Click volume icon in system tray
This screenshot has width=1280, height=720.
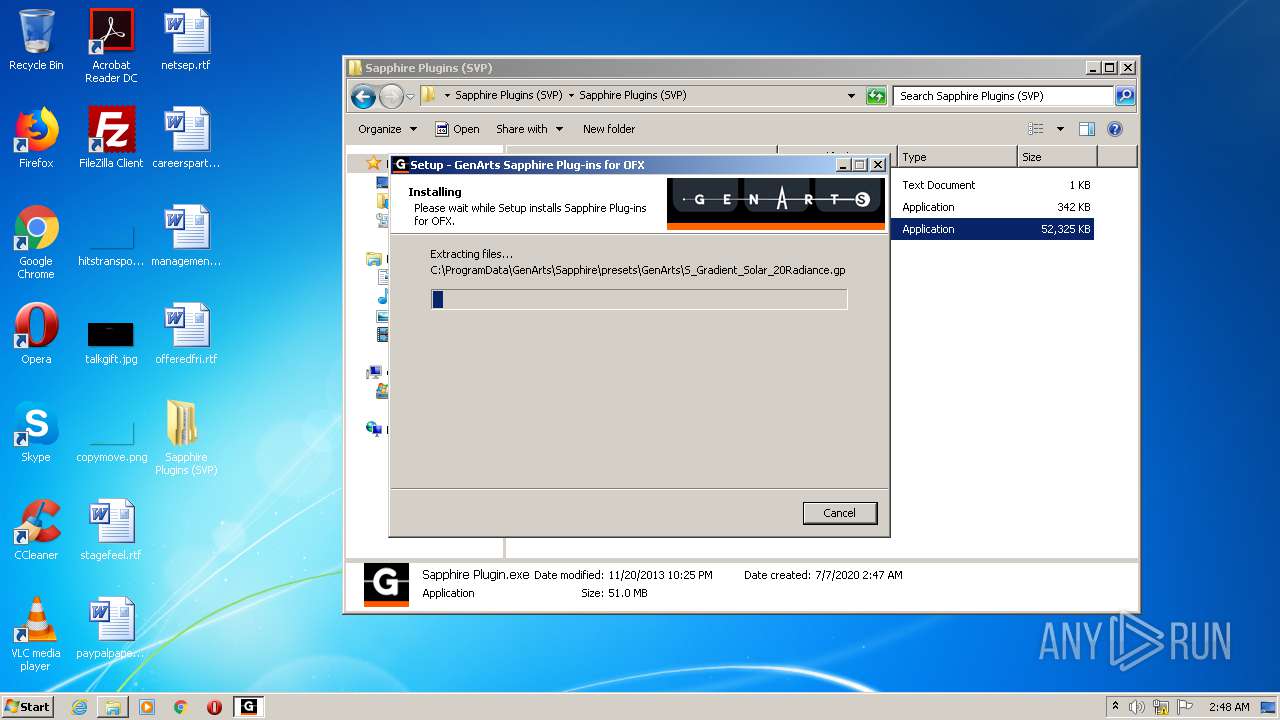coord(1137,707)
